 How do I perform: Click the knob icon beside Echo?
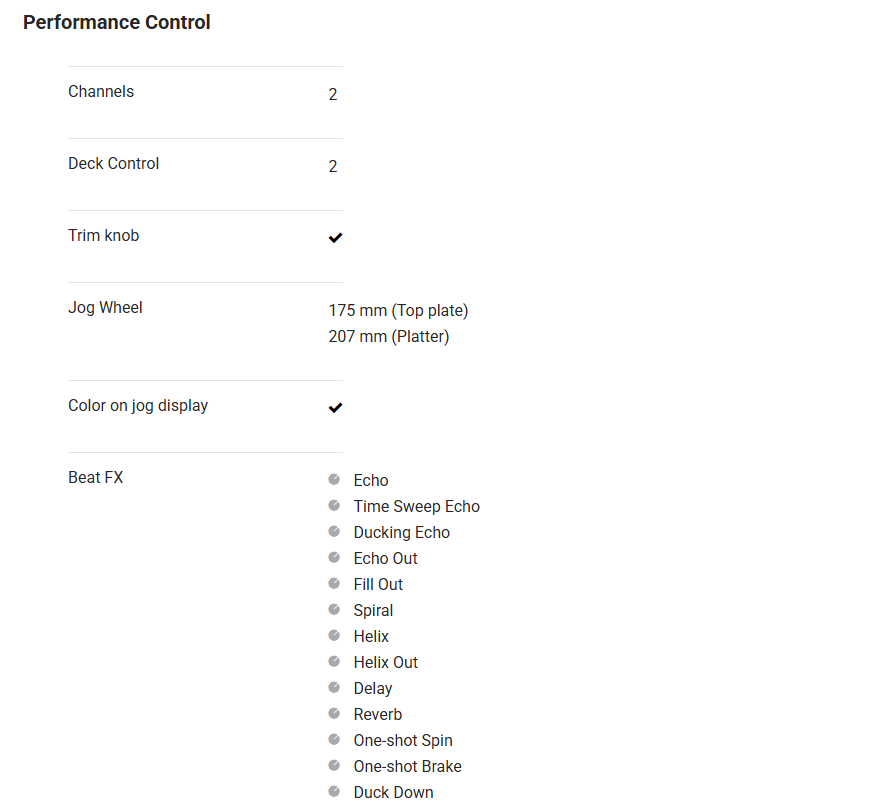coord(334,479)
